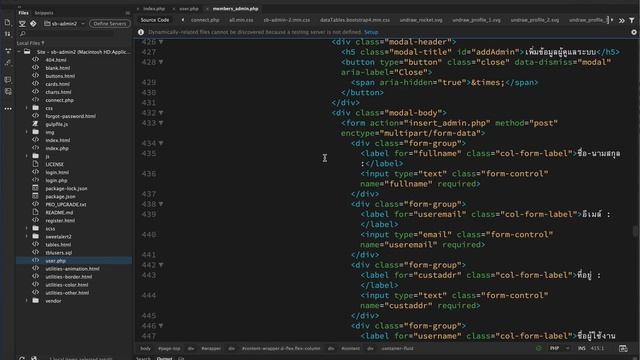Dismiss the info bar with round close icon
This screenshot has width=640, height=360.
tap(634, 32)
